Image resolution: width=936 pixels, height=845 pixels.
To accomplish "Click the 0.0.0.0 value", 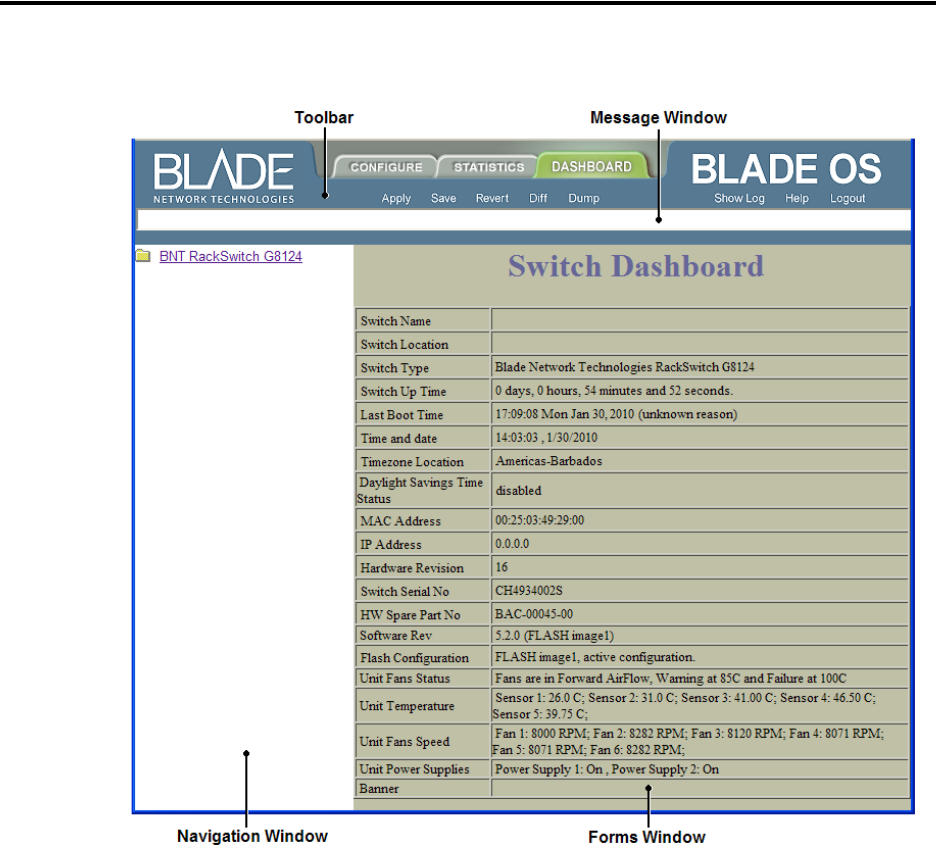I will (x=512, y=544).
